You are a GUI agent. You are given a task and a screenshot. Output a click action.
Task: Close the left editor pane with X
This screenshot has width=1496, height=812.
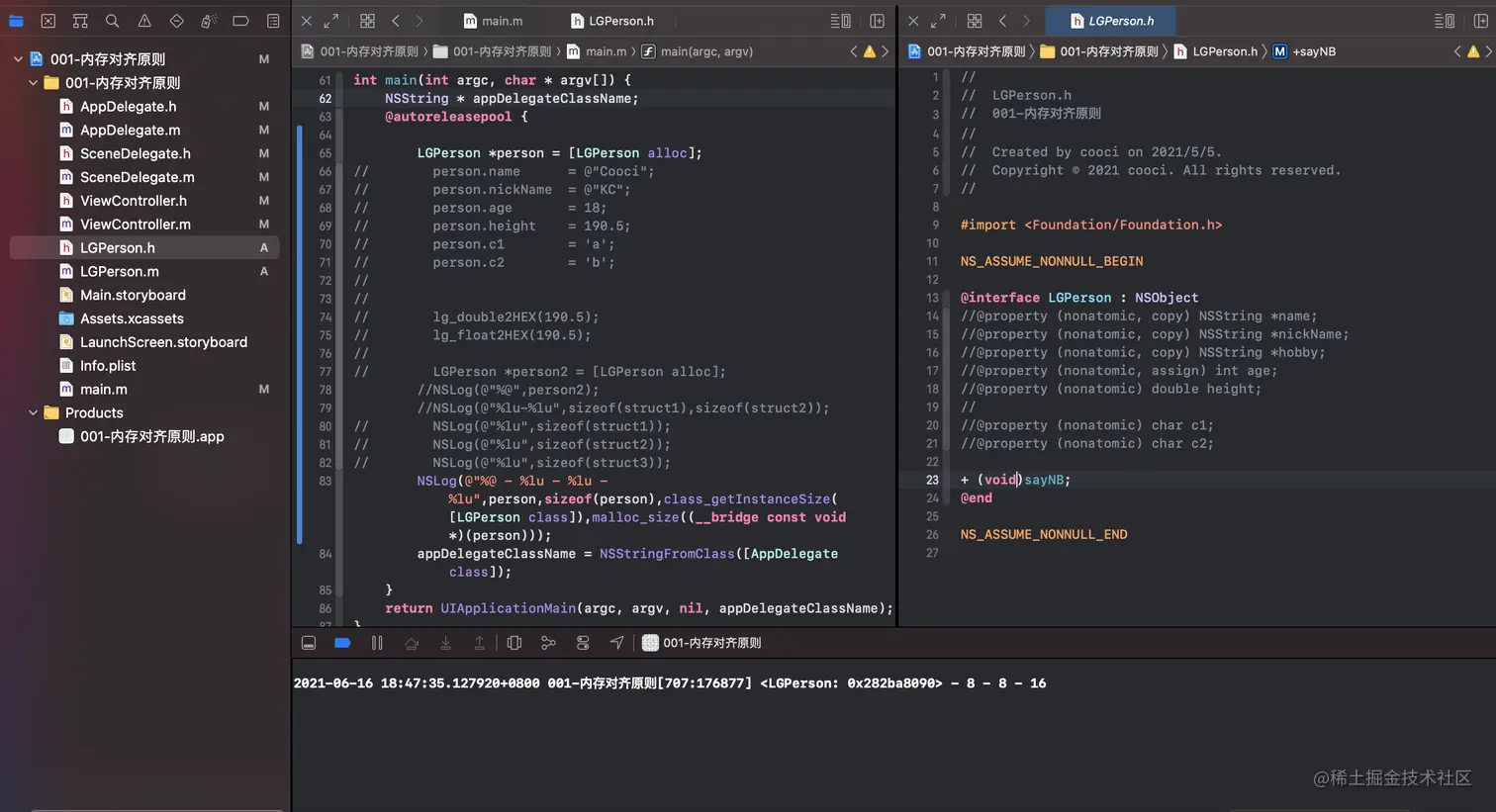click(306, 21)
